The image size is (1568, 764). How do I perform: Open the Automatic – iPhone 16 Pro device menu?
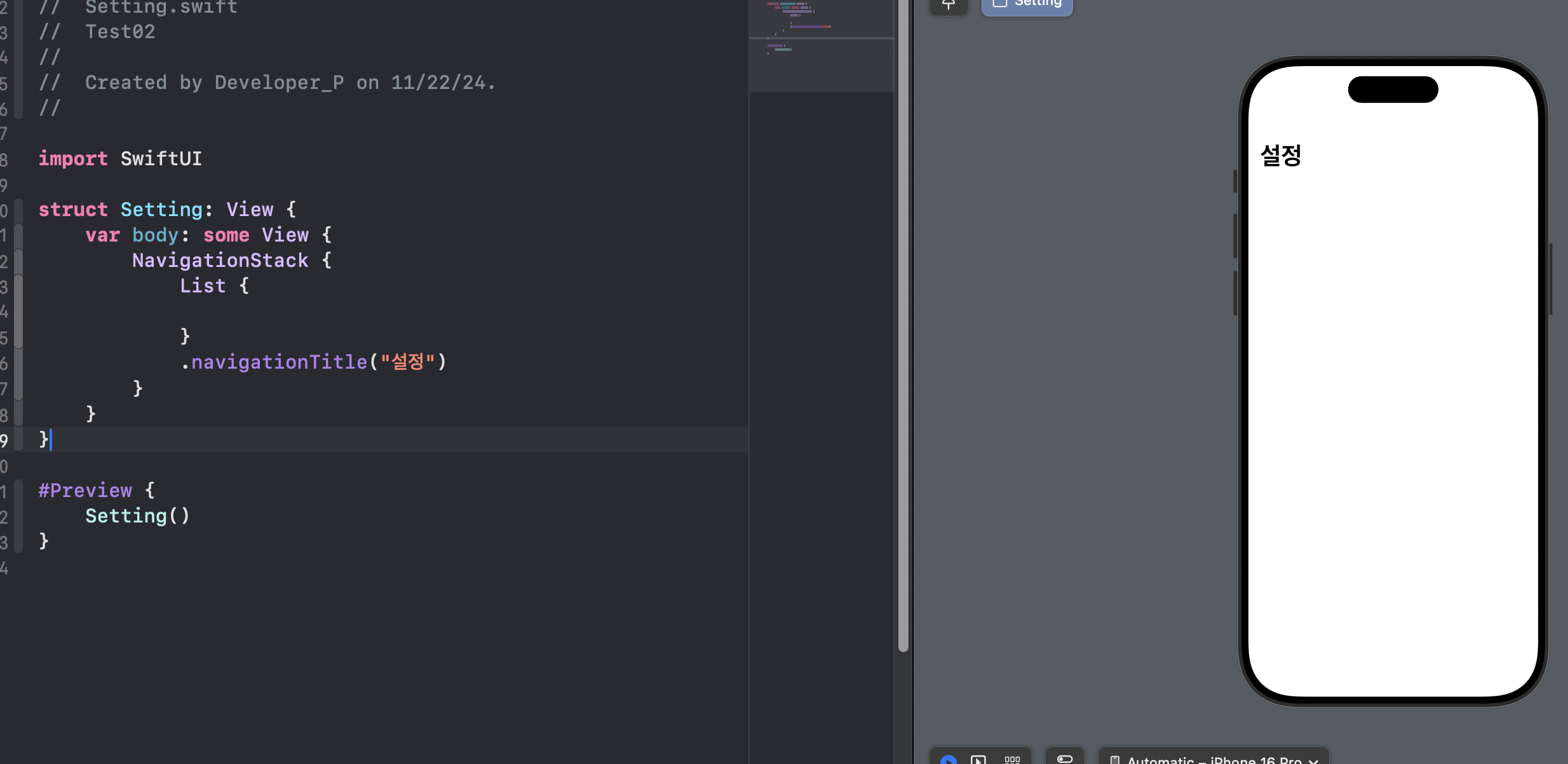point(1213,759)
